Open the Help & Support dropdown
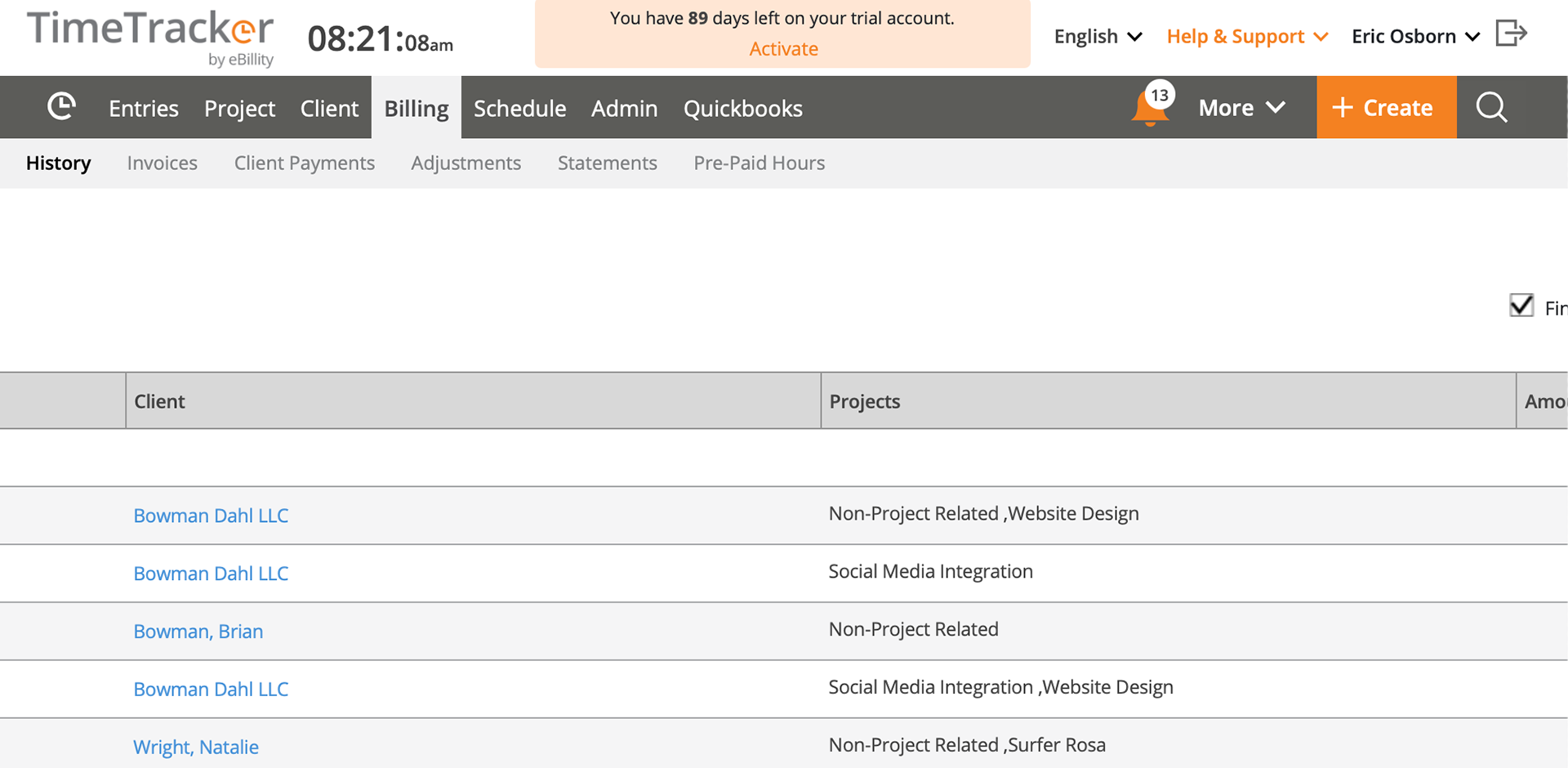This screenshot has height=768, width=1568. [x=1247, y=37]
